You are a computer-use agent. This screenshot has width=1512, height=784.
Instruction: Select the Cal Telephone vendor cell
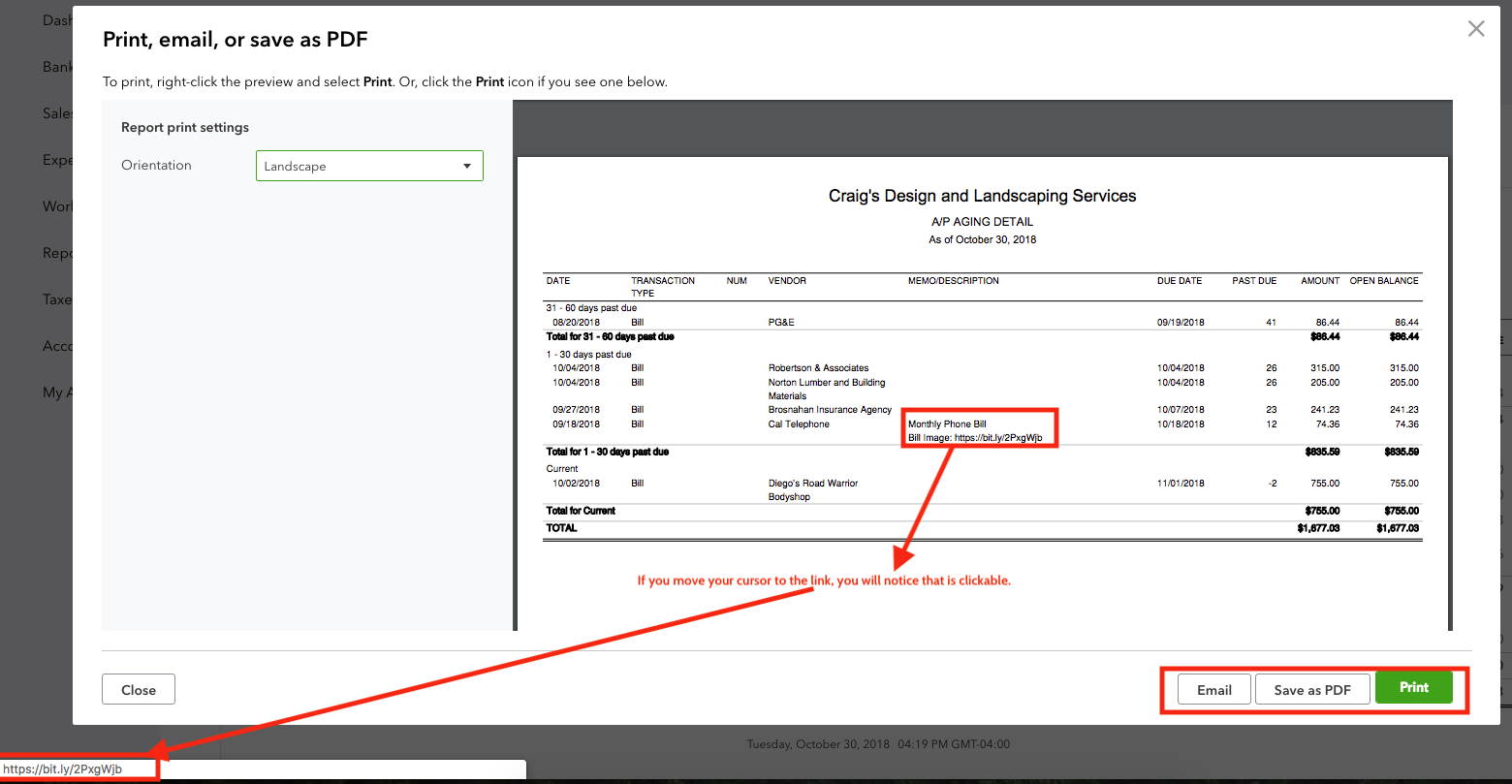coord(799,424)
